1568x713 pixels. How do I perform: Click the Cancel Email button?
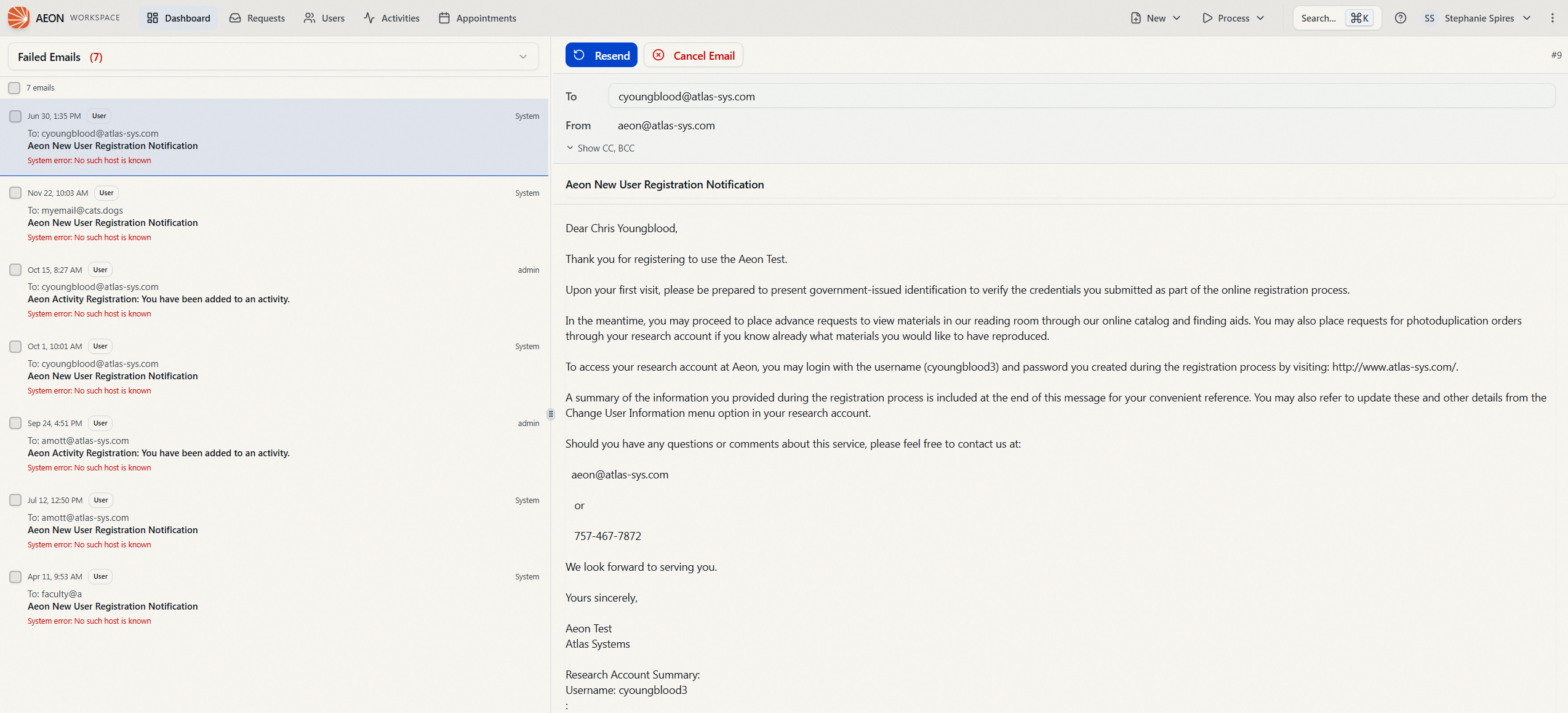(694, 55)
